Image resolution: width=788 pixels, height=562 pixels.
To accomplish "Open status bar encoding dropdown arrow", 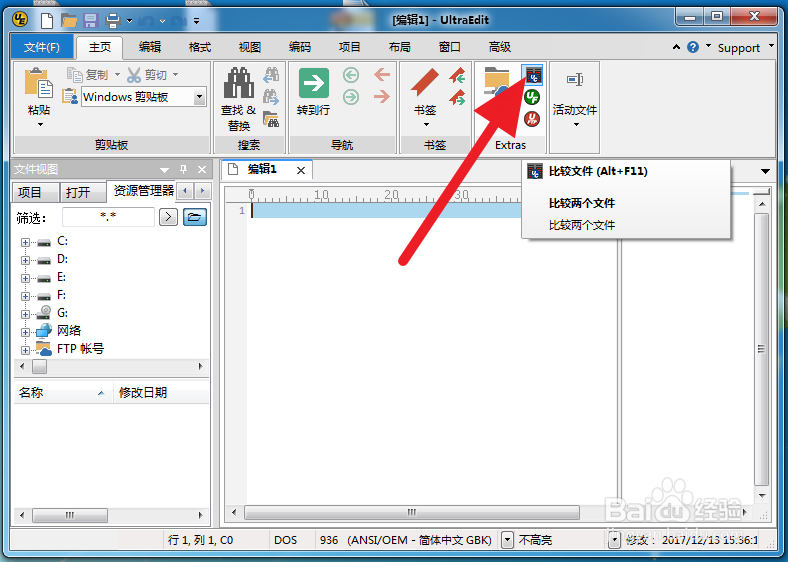I will [x=508, y=540].
